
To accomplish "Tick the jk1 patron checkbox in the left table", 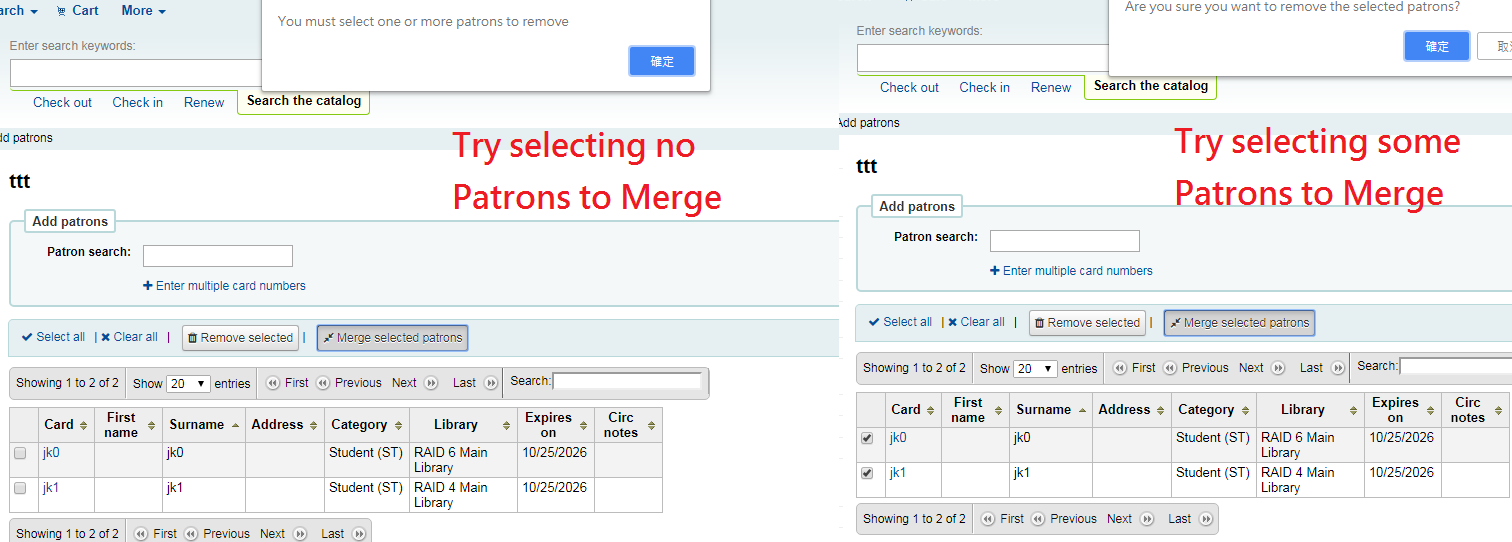I will coord(20,488).
